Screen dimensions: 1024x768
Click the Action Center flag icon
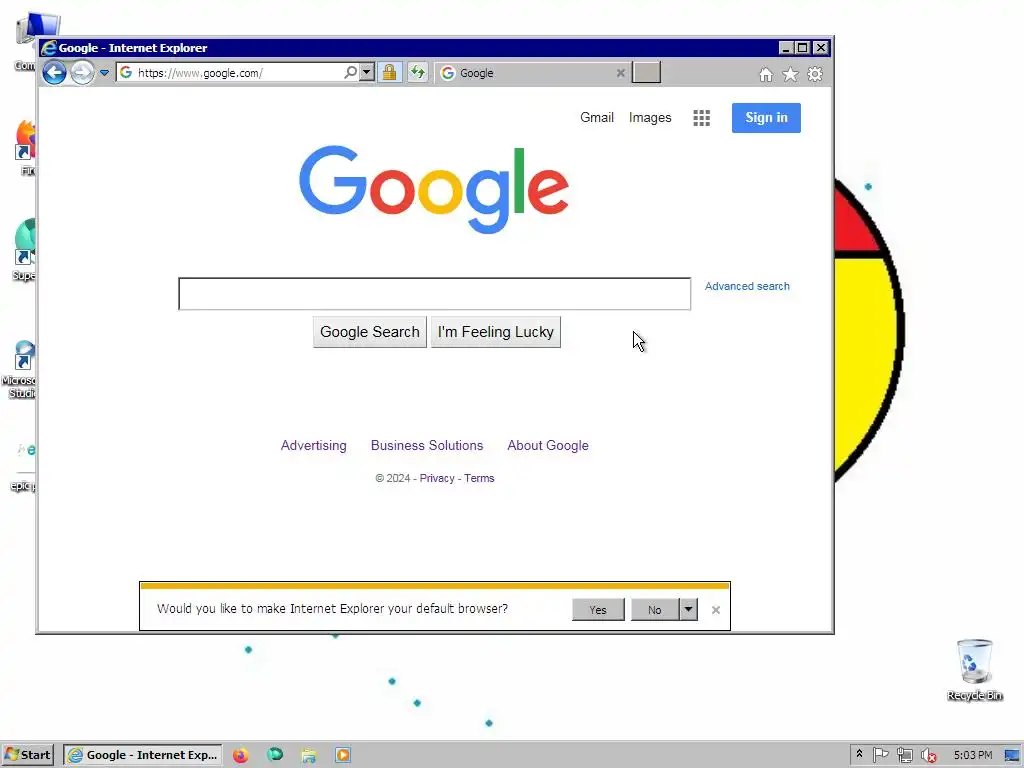coord(880,755)
